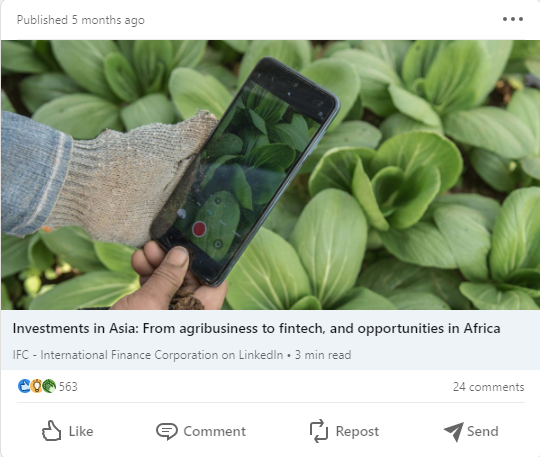Click the Published 5 months ago text
This screenshot has height=457, width=540.
81,20
